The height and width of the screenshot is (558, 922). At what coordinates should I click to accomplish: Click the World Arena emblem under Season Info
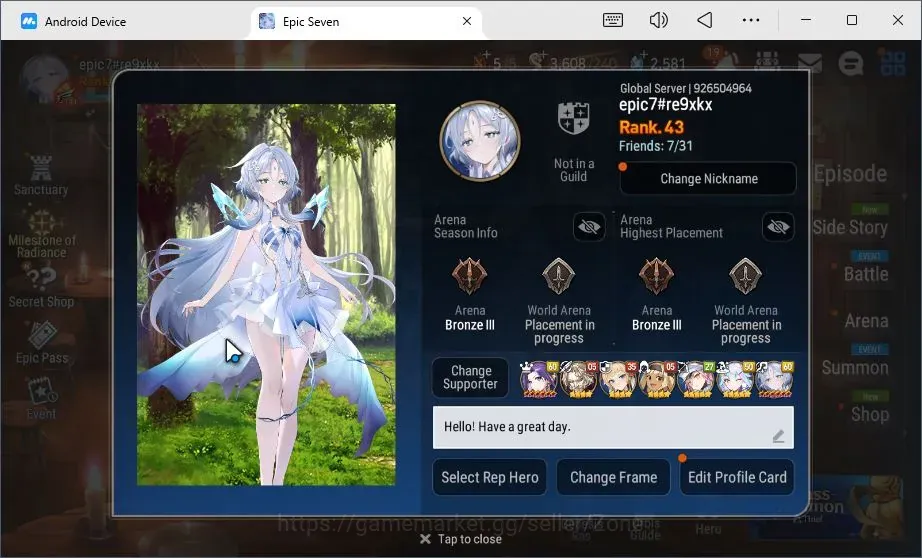point(558,276)
